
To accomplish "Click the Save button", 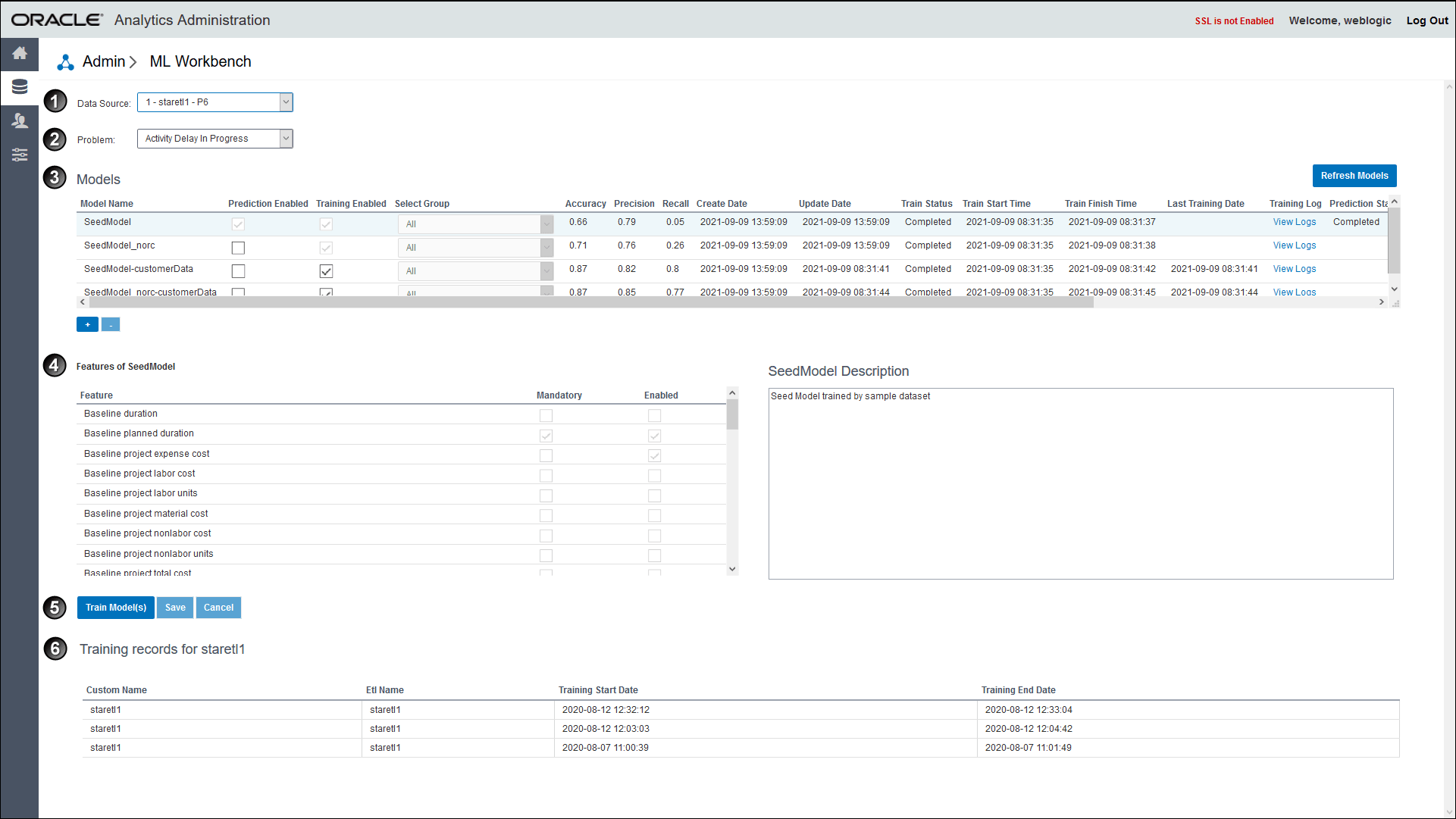I will click(175, 608).
